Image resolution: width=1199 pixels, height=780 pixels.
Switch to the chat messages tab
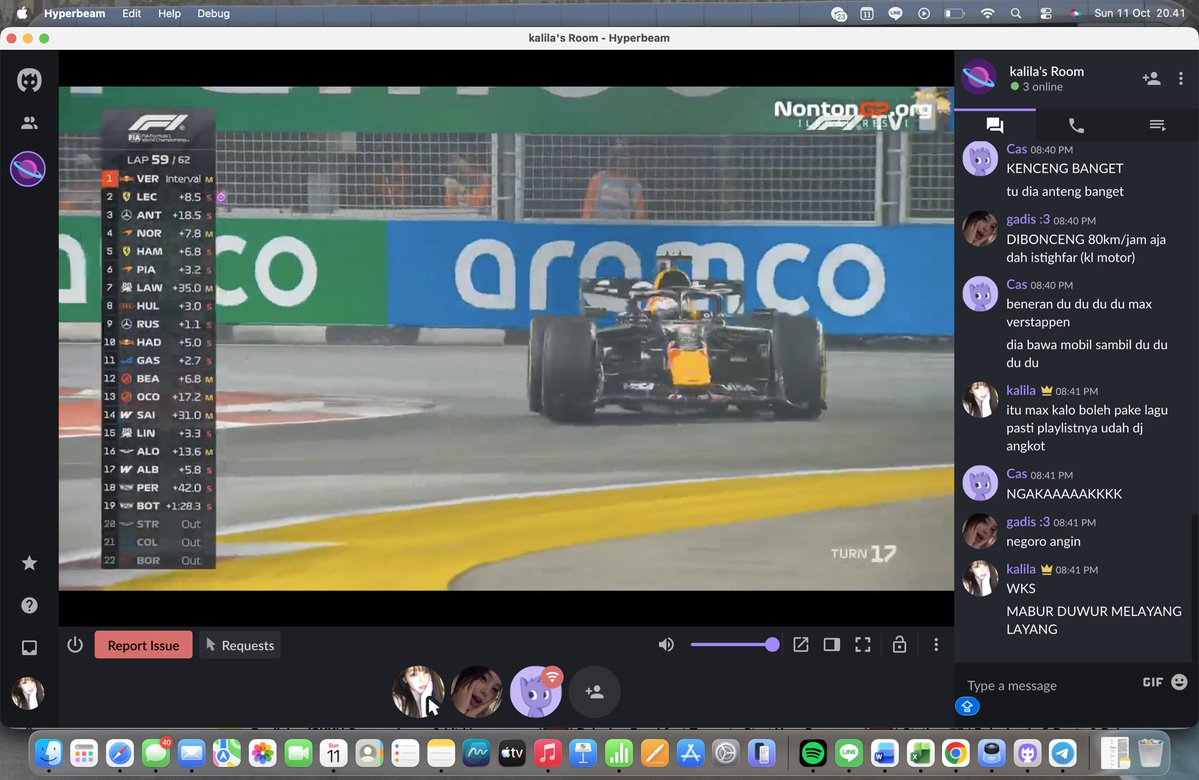(995, 125)
